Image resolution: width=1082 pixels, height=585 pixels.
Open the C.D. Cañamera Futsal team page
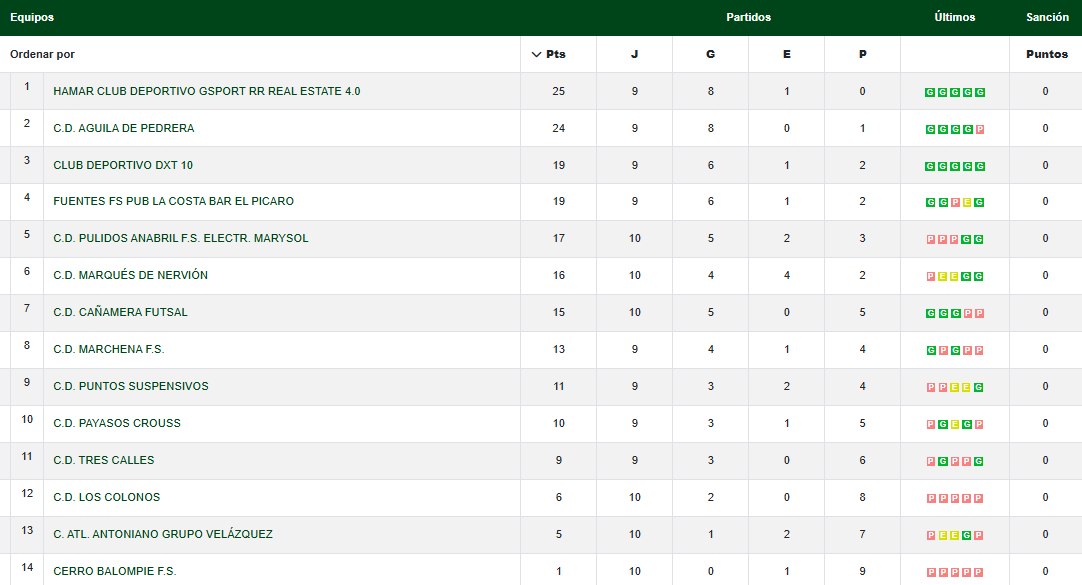coord(120,312)
